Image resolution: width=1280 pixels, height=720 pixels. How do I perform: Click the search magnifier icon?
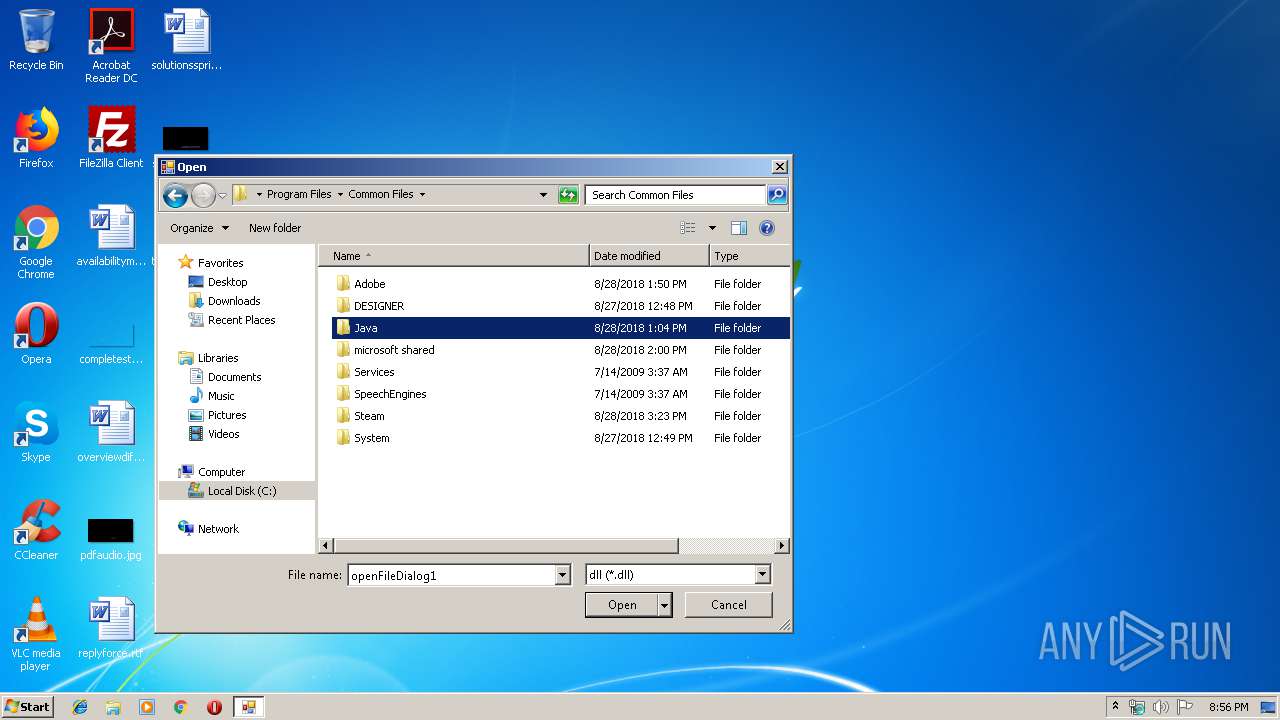[777, 195]
